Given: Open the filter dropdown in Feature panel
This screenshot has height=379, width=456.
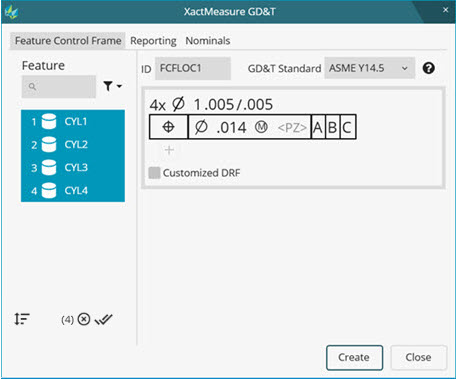Looking at the screenshot, I should click(112, 86).
